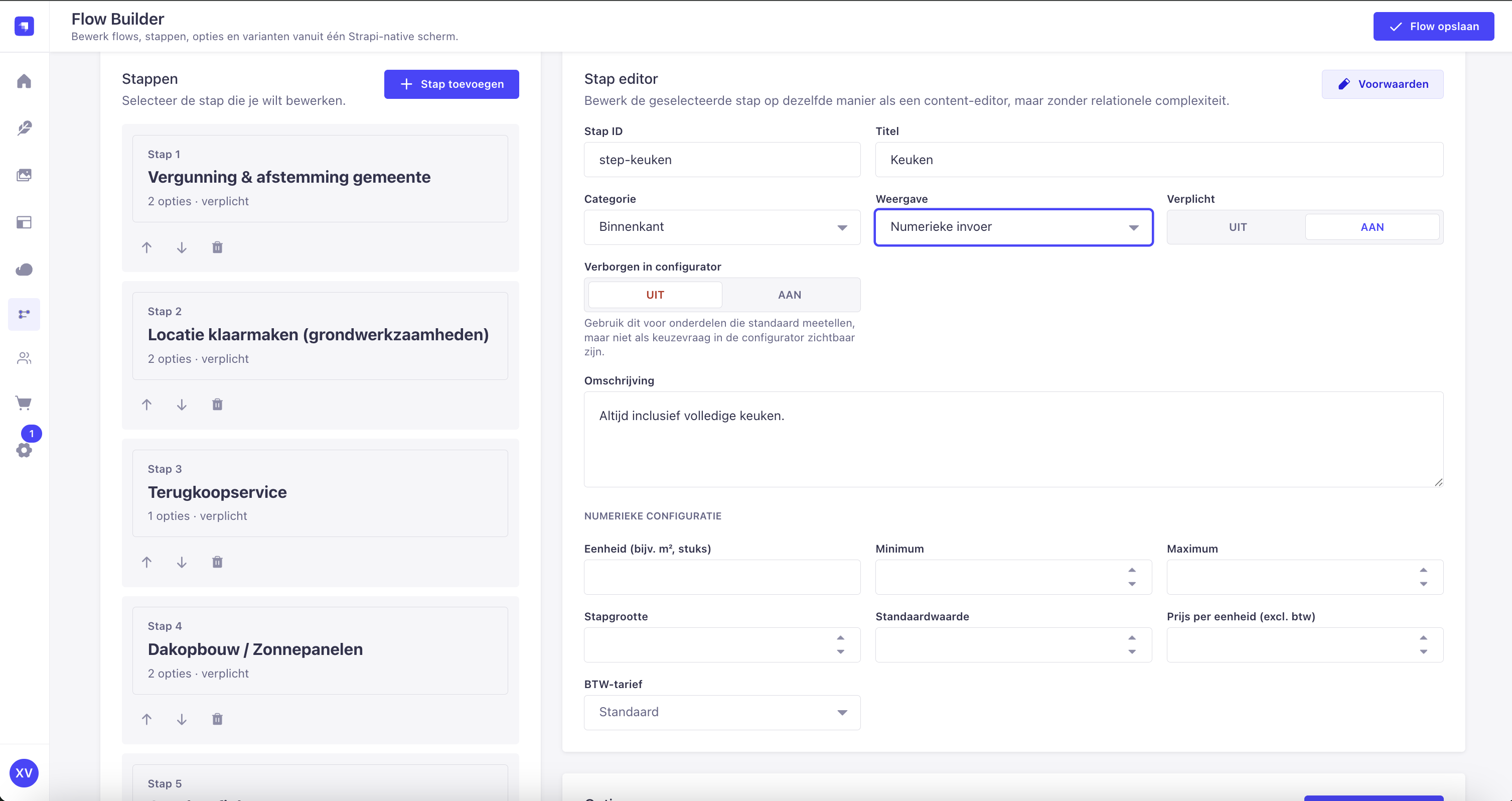
Task: Decrease the Maximum value stepper
Action: [x=1423, y=584]
